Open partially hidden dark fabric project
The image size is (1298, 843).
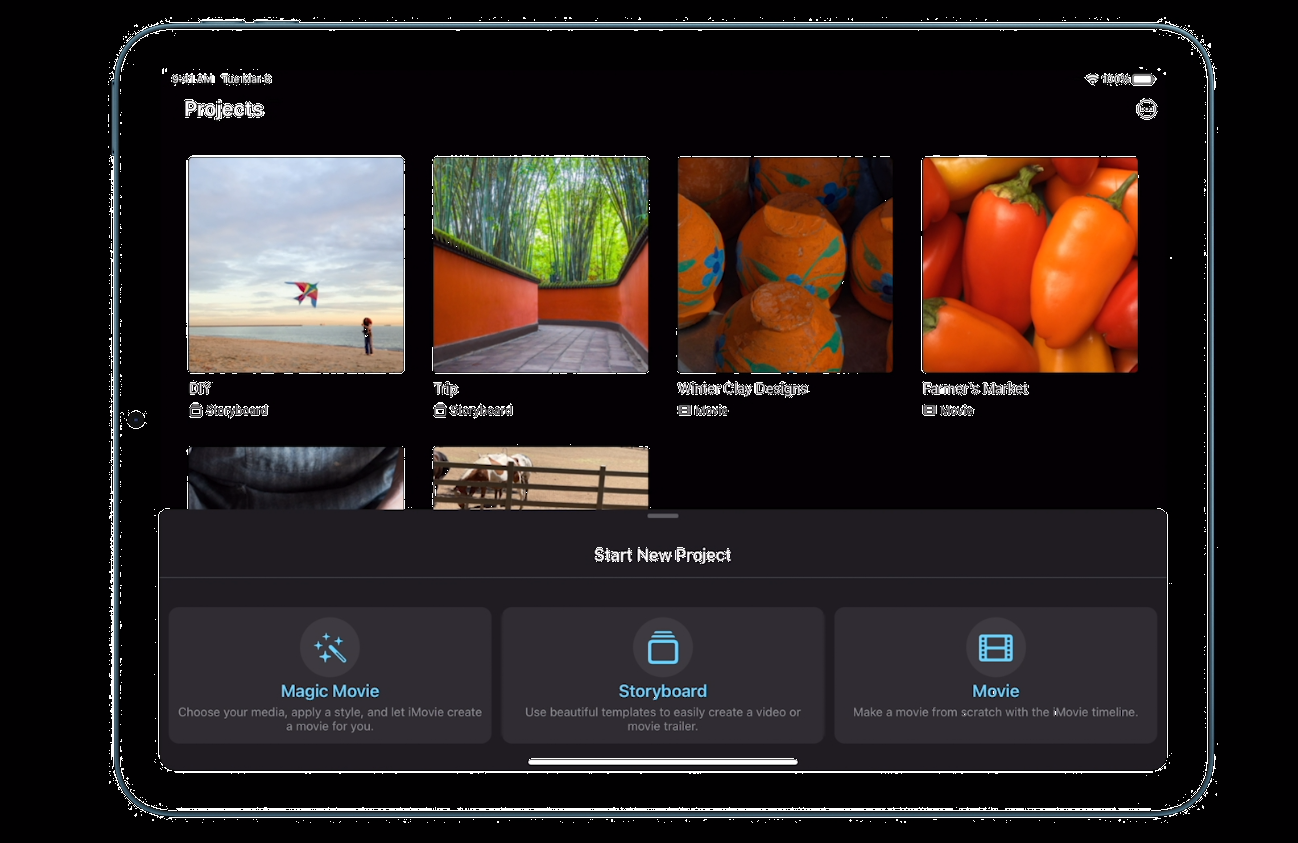click(296, 478)
